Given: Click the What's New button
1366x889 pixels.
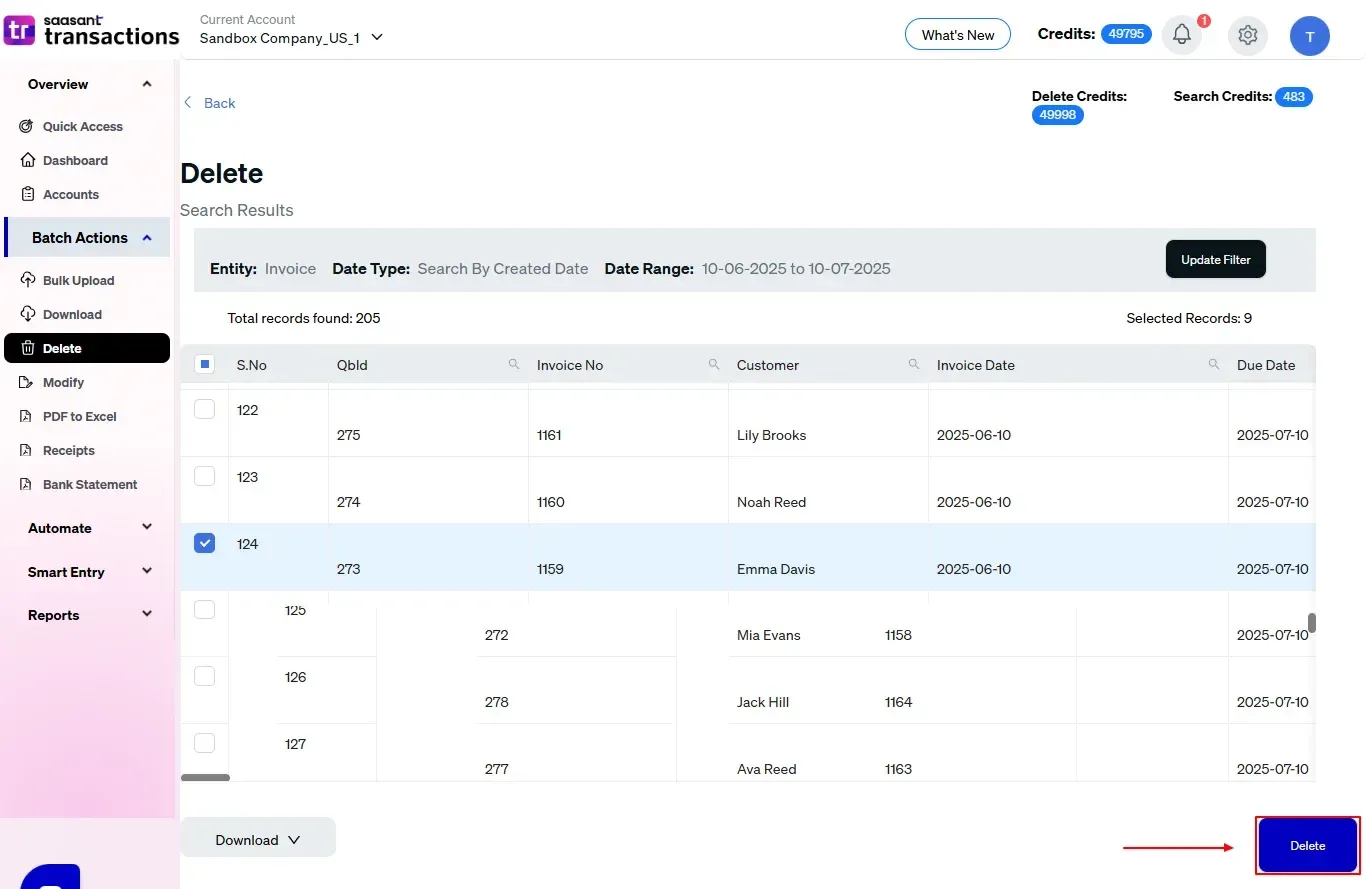Looking at the screenshot, I should [x=958, y=35].
